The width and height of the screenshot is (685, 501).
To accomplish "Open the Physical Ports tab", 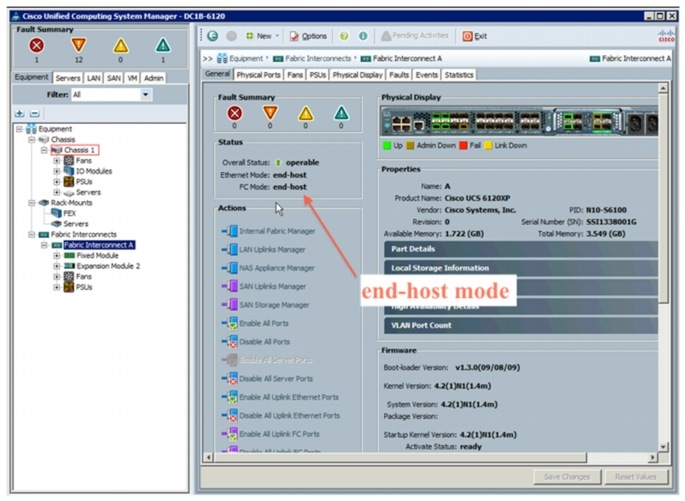I will [x=258, y=75].
